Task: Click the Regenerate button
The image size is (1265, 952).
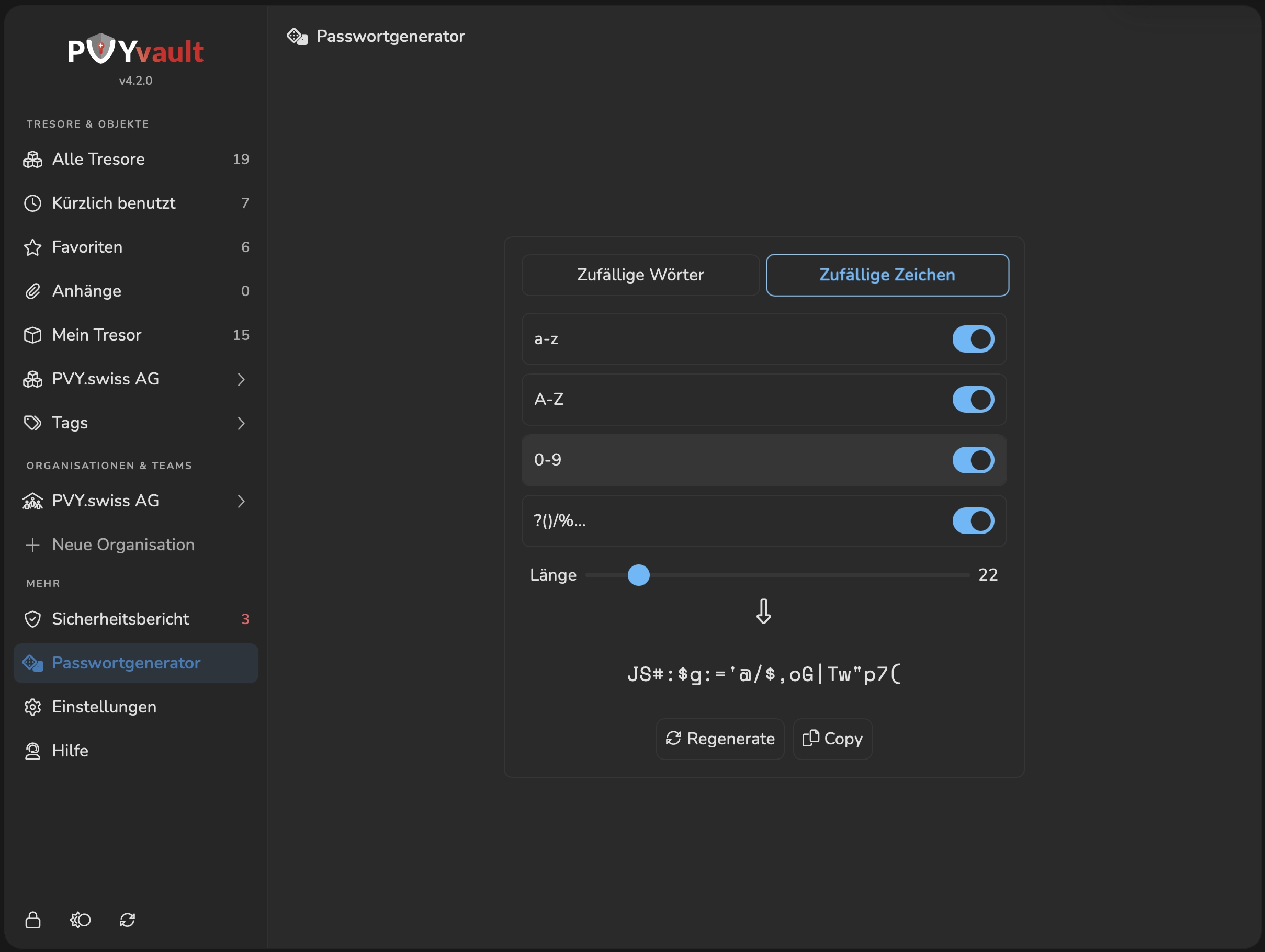Action: 720,739
